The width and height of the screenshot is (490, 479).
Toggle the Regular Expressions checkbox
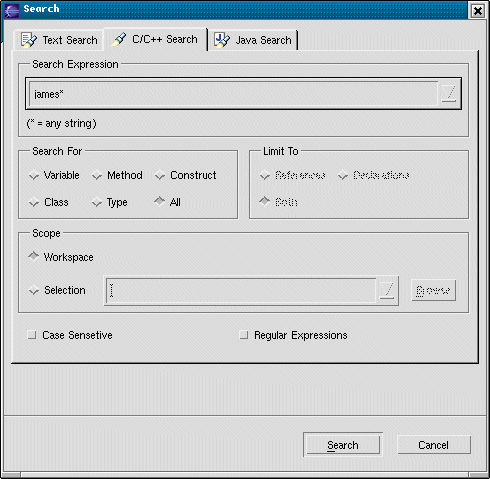(x=244, y=335)
